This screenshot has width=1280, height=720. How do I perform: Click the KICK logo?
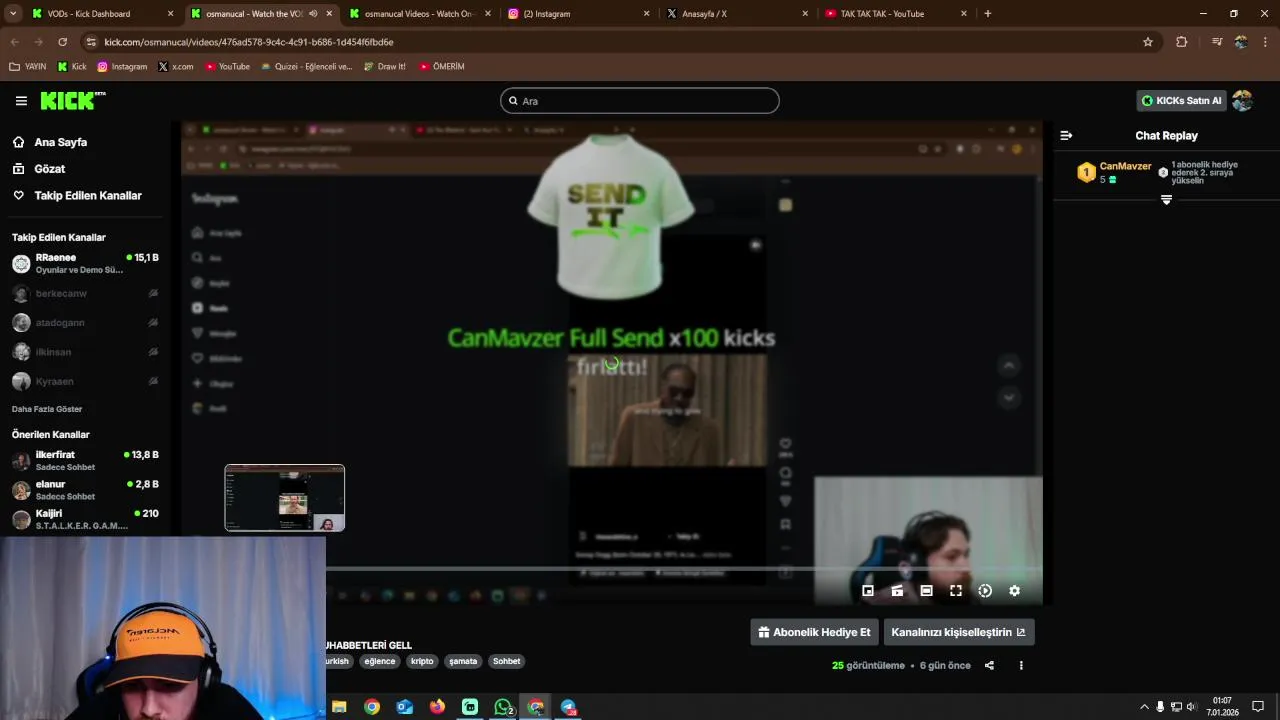[72, 101]
